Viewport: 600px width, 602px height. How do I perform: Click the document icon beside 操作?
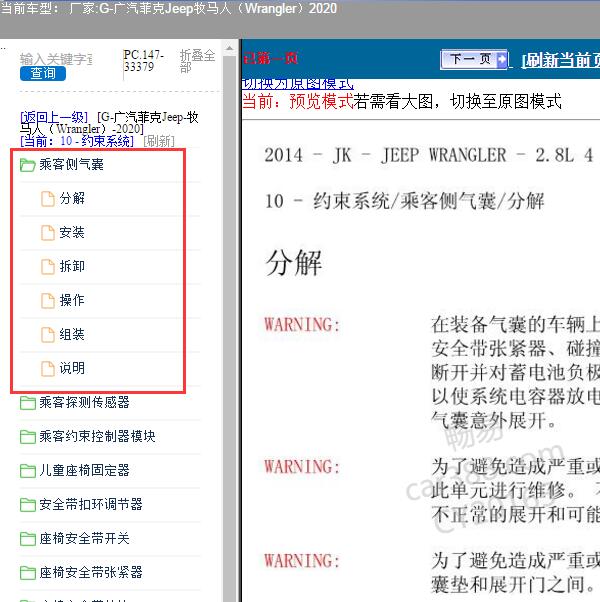[x=48, y=301]
